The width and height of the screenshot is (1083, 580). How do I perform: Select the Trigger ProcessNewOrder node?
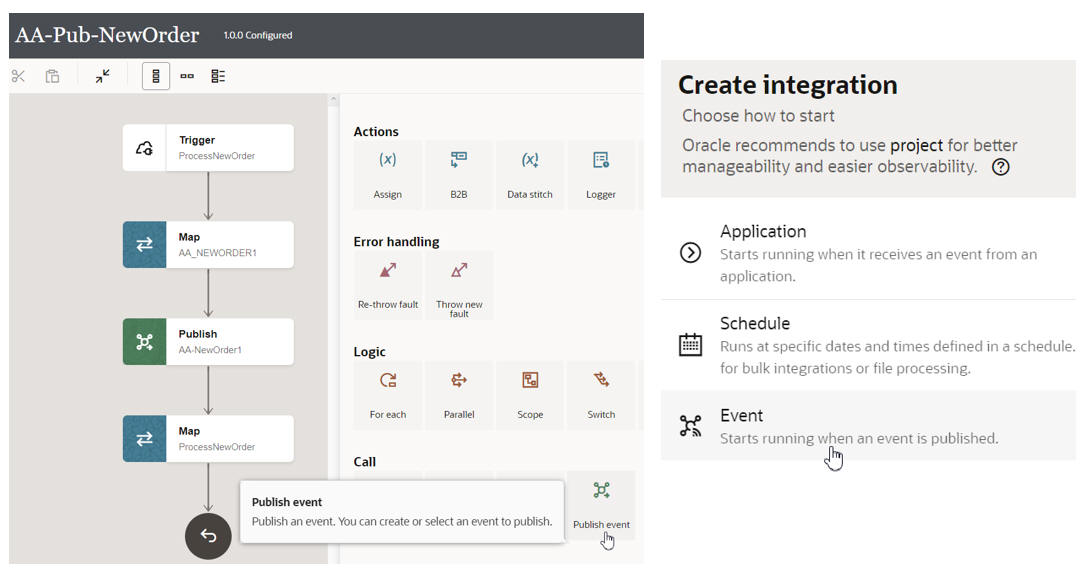coord(208,148)
